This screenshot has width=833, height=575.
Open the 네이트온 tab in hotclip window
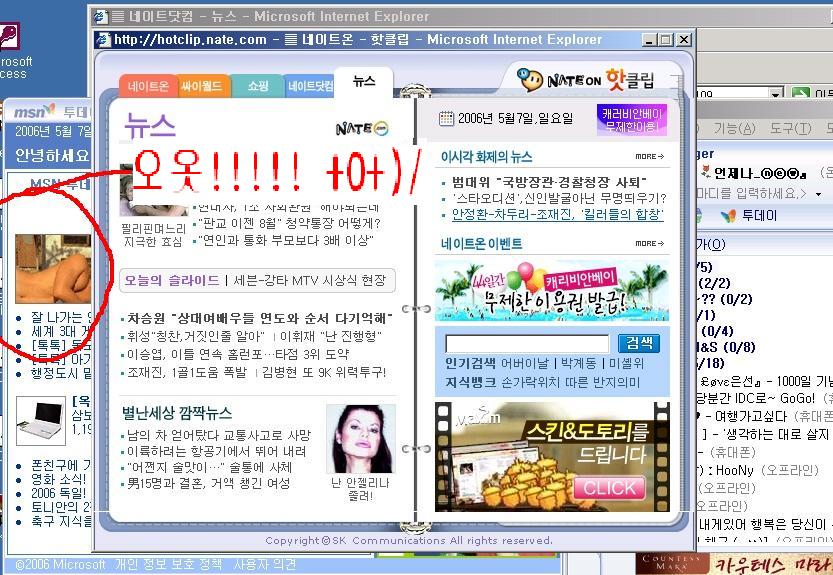pos(148,86)
